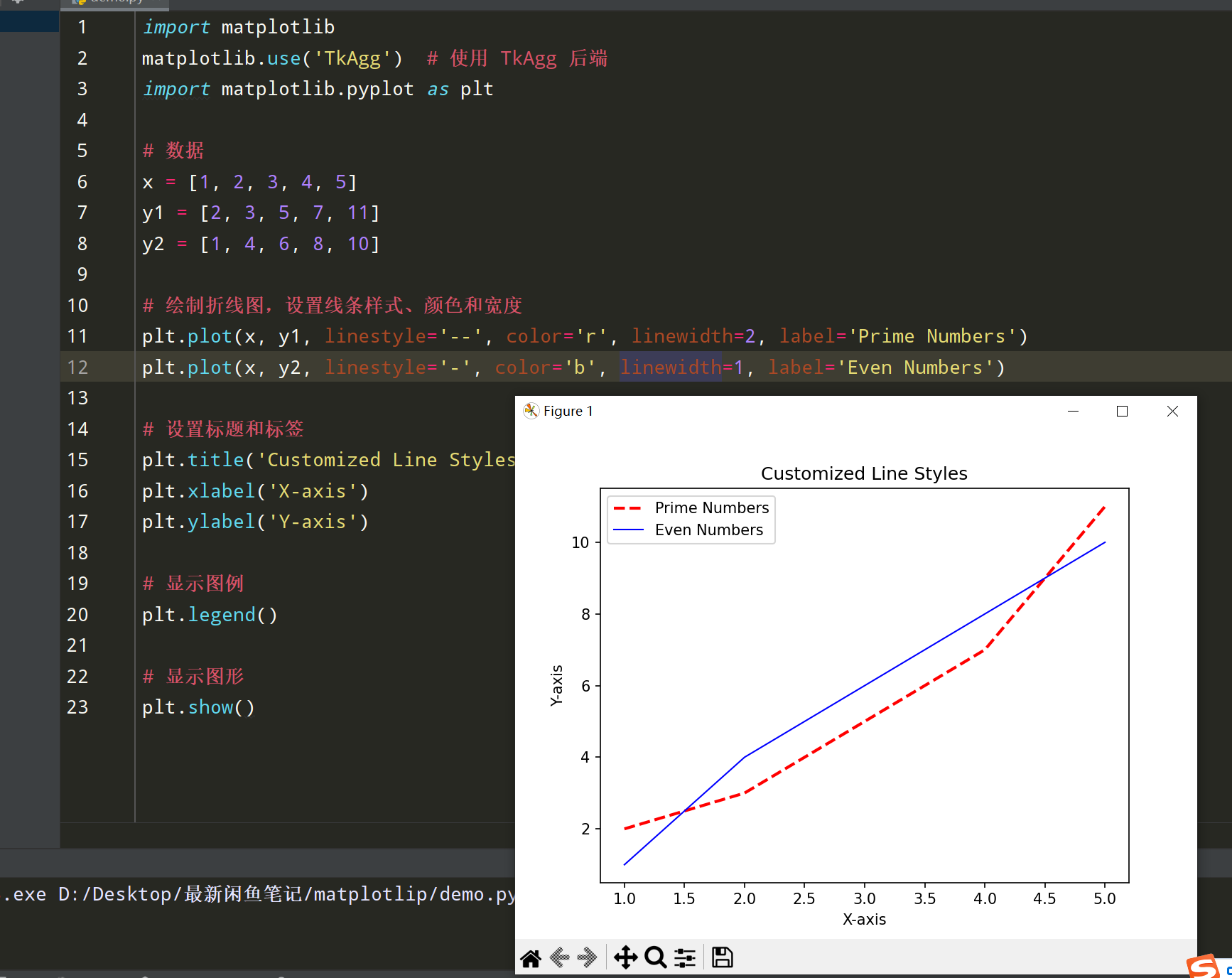Place cursor on 'import matplotlib' line

[x=238, y=27]
